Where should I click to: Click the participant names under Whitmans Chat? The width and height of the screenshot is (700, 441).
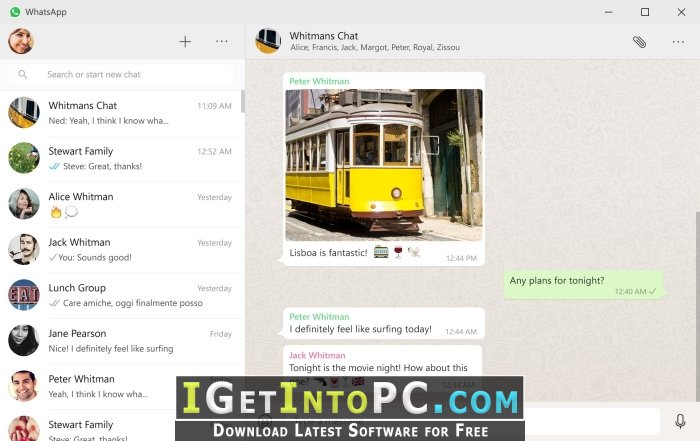[x=375, y=47]
